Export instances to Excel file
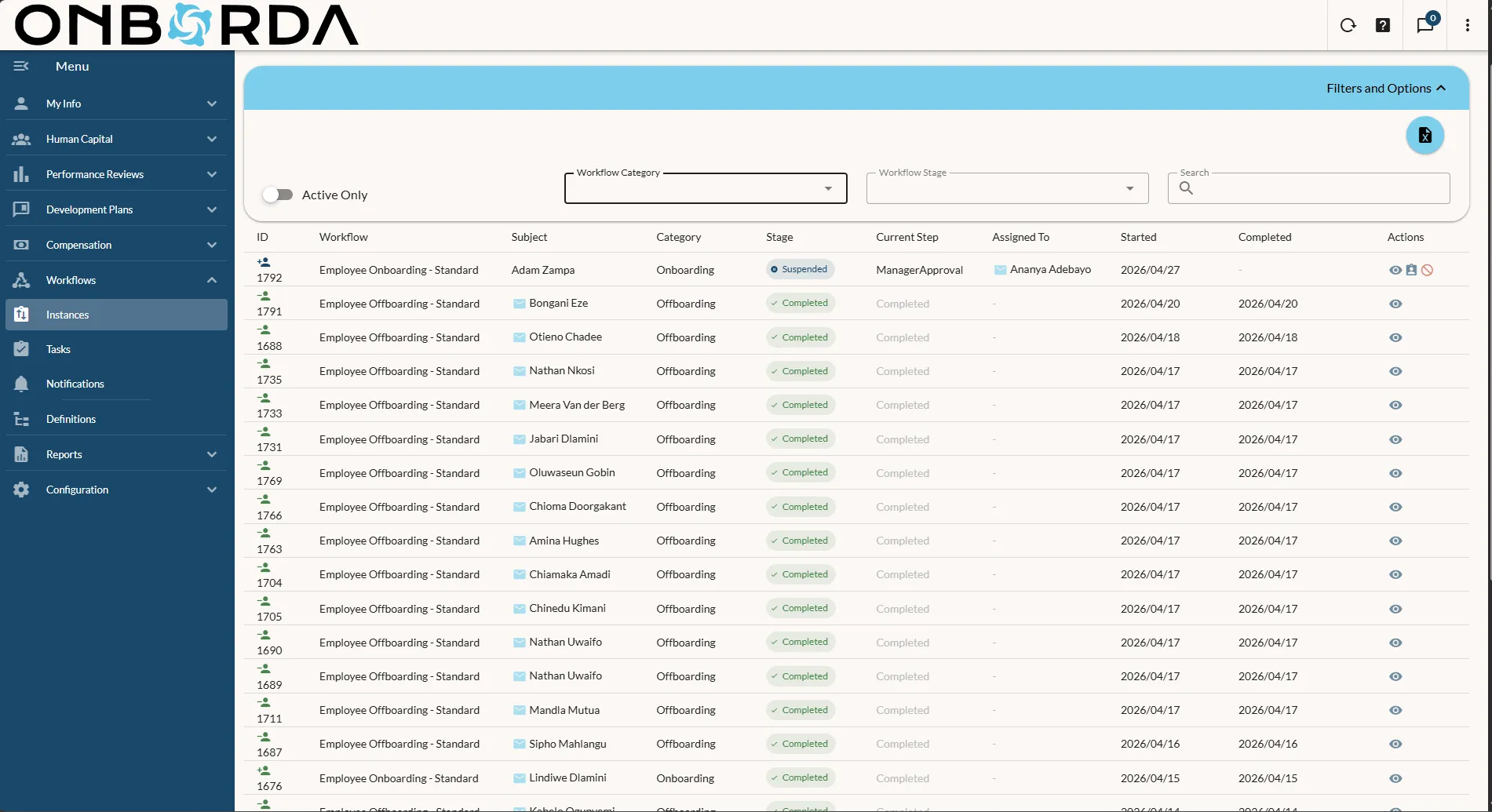The width and height of the screenshot is (1492, 812). [1425, 136]
